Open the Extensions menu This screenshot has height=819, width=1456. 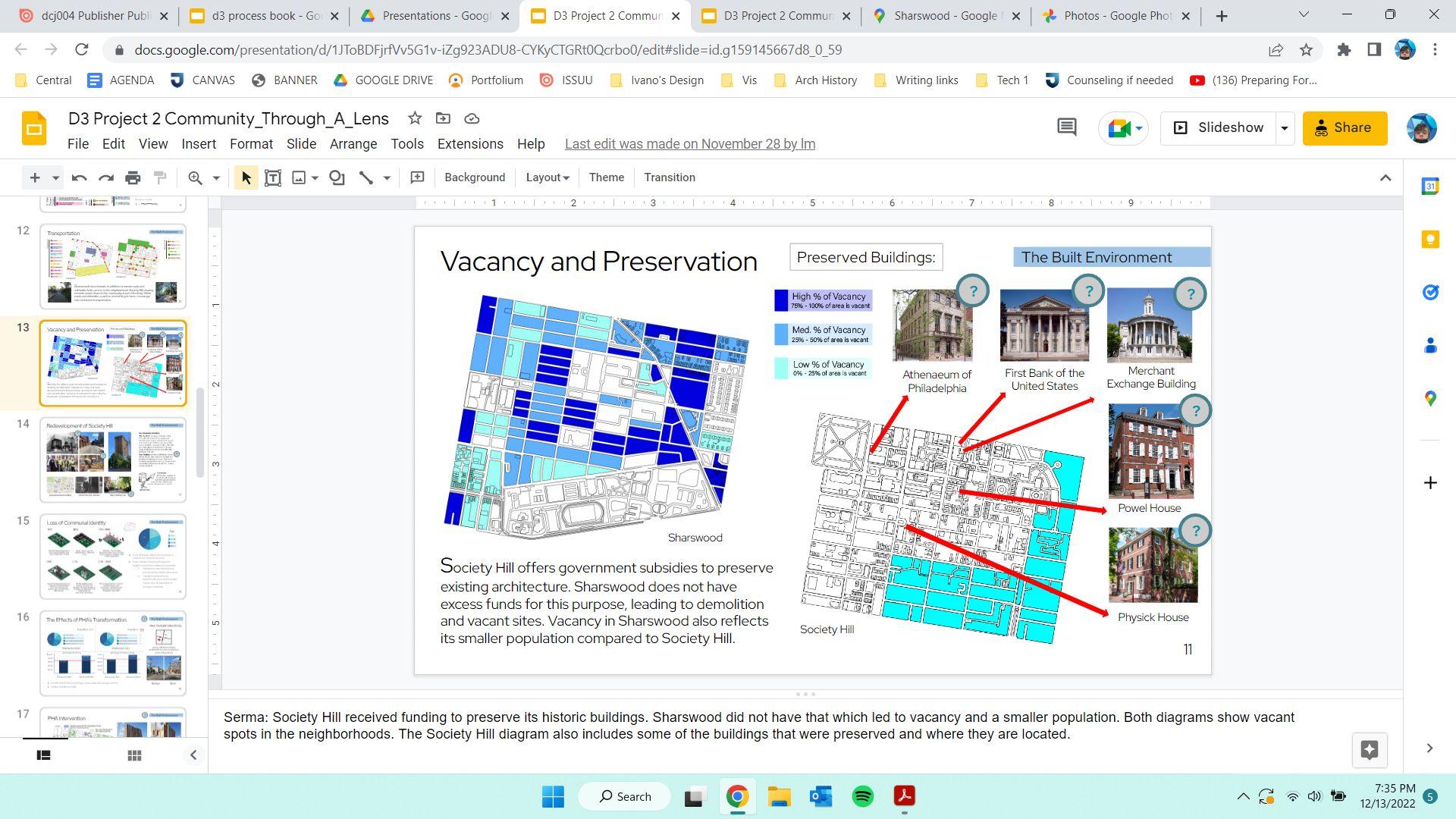[x=469, y=144]
